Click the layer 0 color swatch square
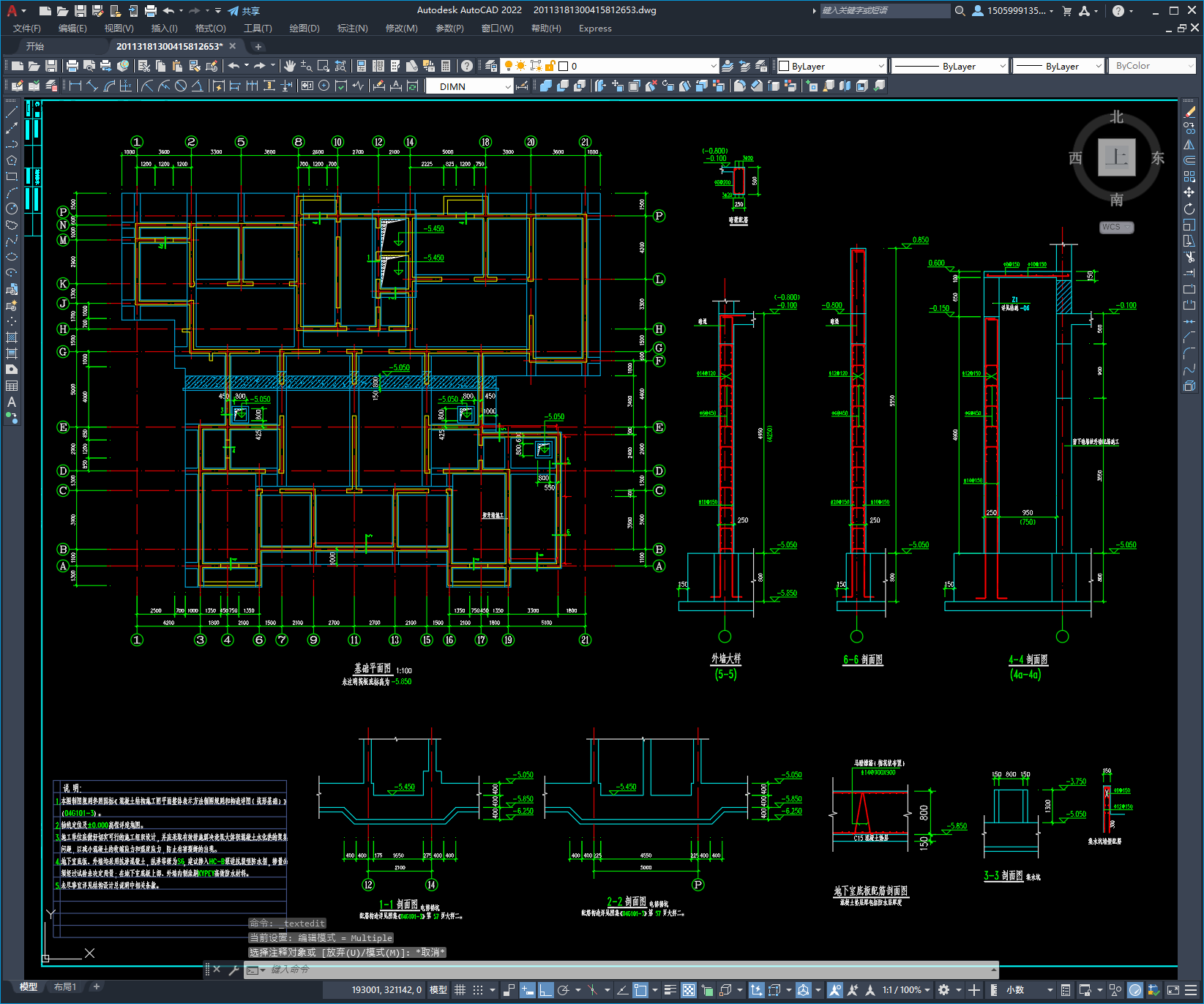 tap(564, 66)
